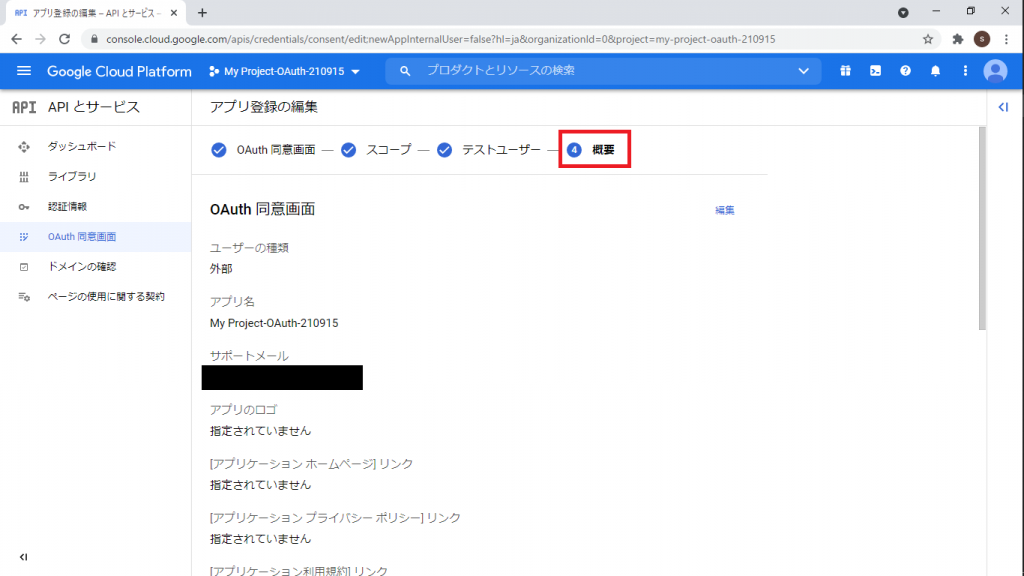This screenshot has width=1024, height=576.
Task: Open the My Project-OAuth-210915 project selector
Action: coord(283,71)
